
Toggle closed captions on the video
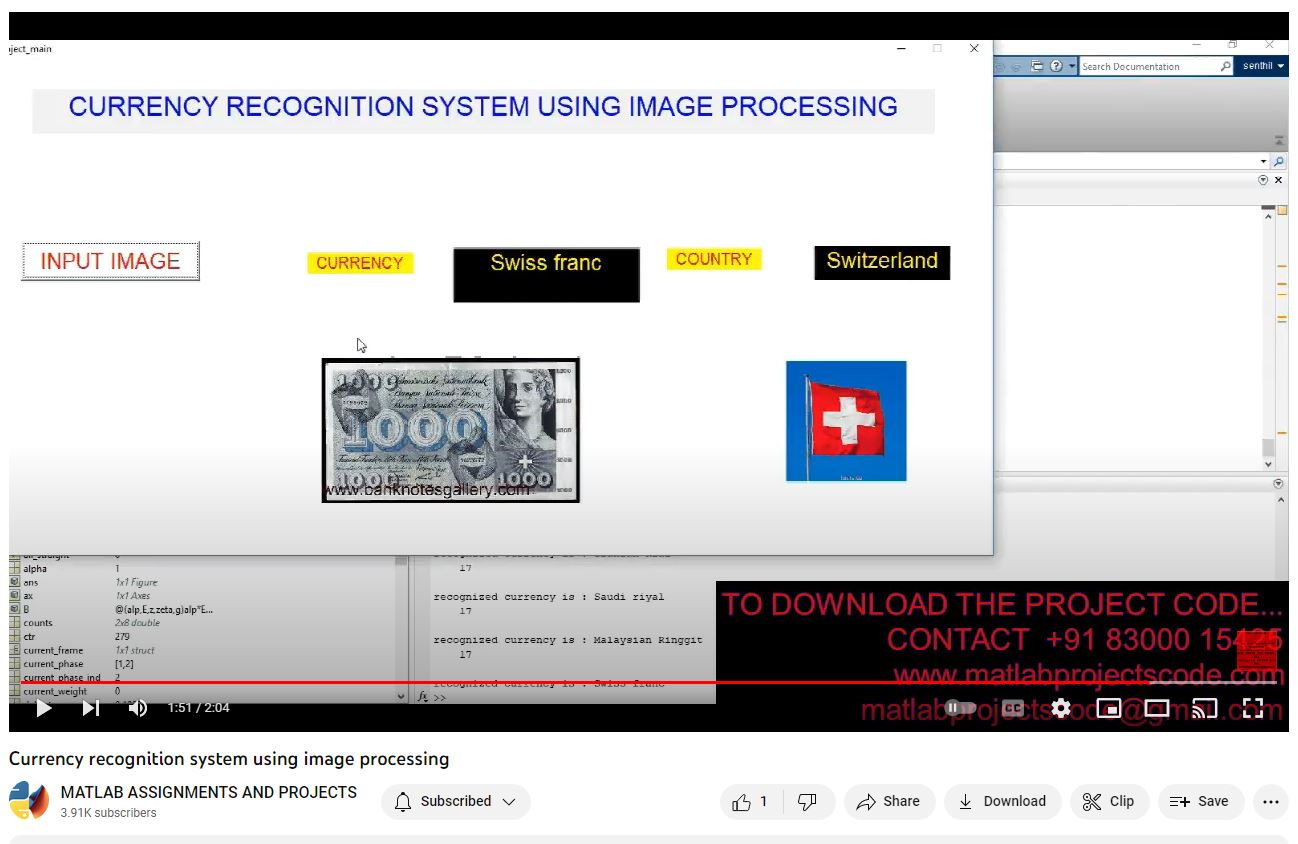[x=1013, y=708]
